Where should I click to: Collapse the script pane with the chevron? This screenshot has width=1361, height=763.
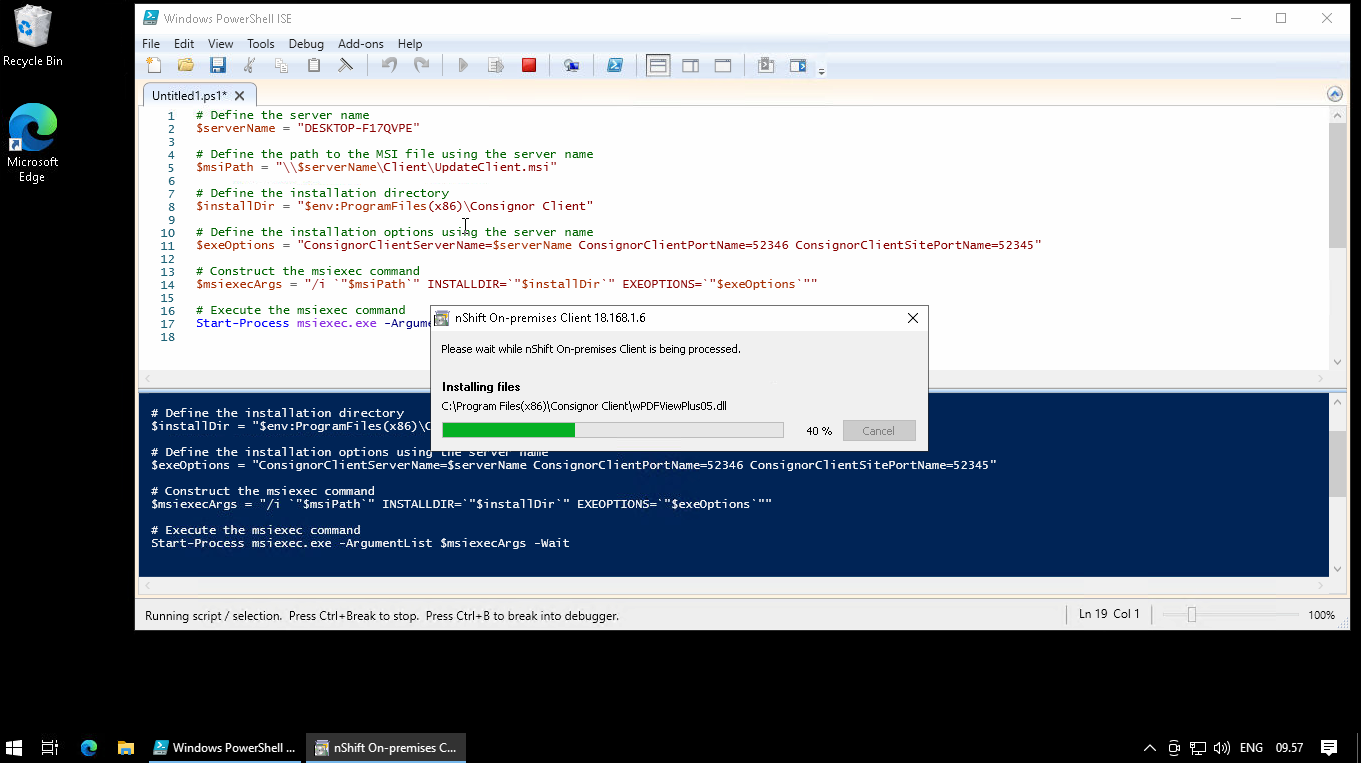1334,94
